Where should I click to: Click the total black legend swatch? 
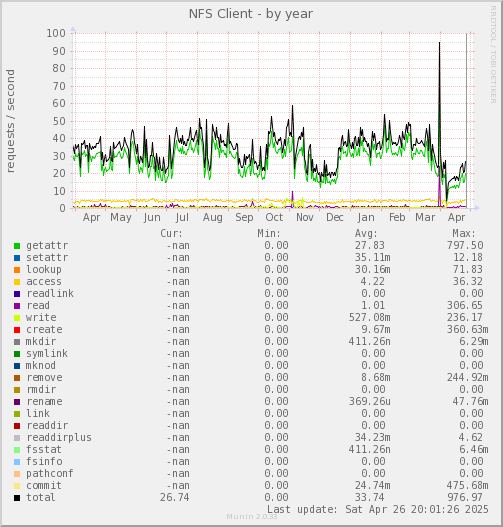click(17, 498)
